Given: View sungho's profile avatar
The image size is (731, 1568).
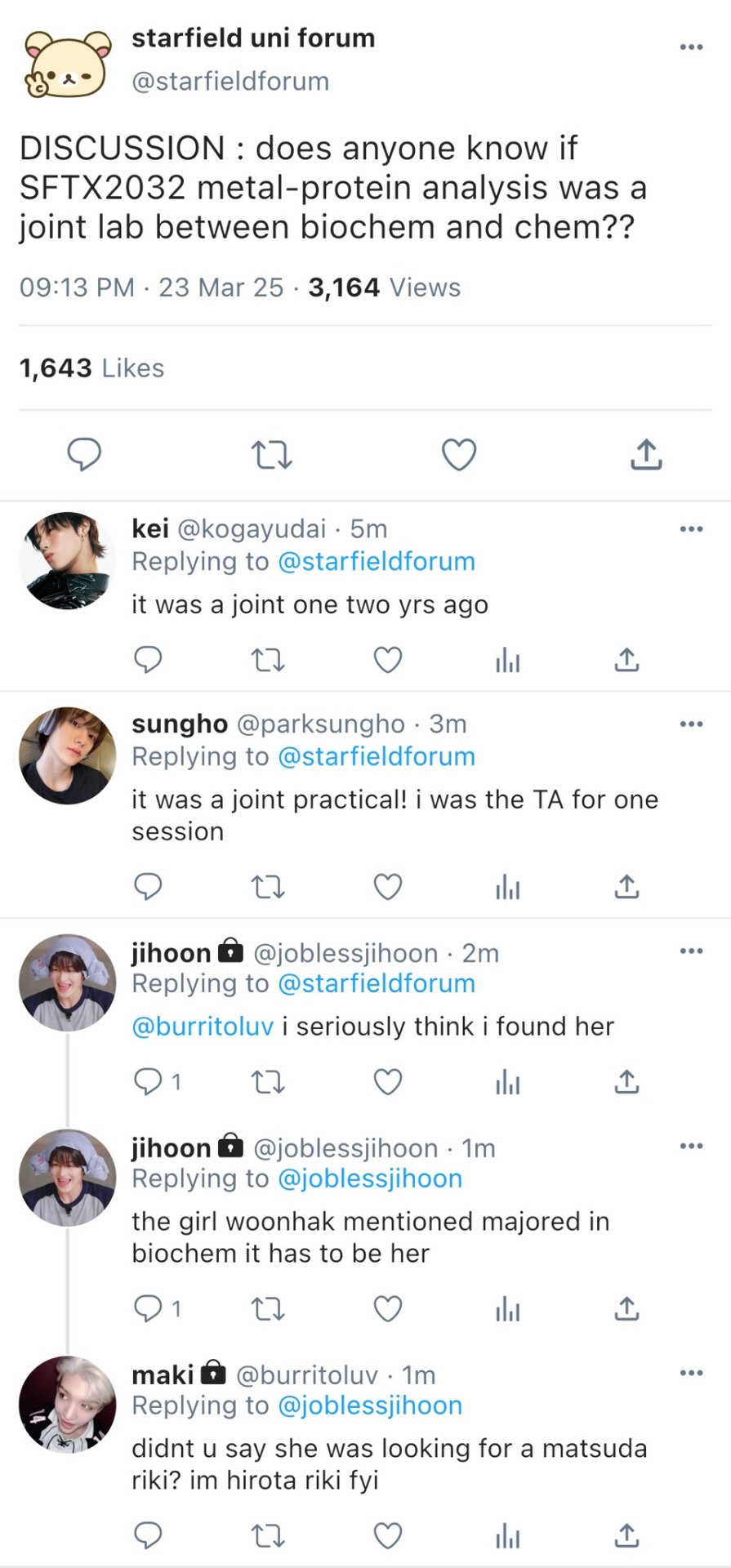Looking at the screenshot, I should pyautogui.click(x=67, y=755).
